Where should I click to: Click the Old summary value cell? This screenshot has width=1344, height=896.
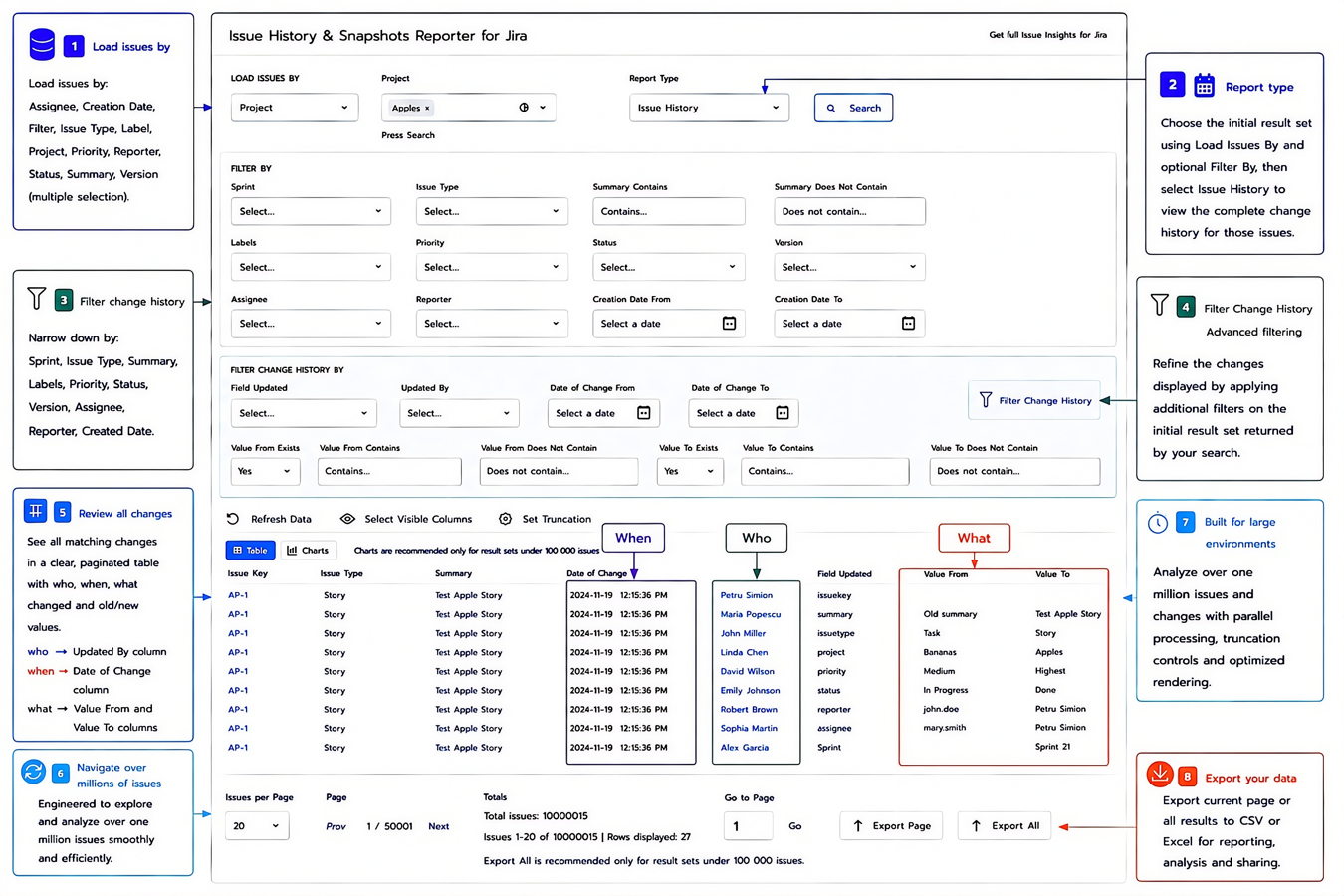point(950,614)
